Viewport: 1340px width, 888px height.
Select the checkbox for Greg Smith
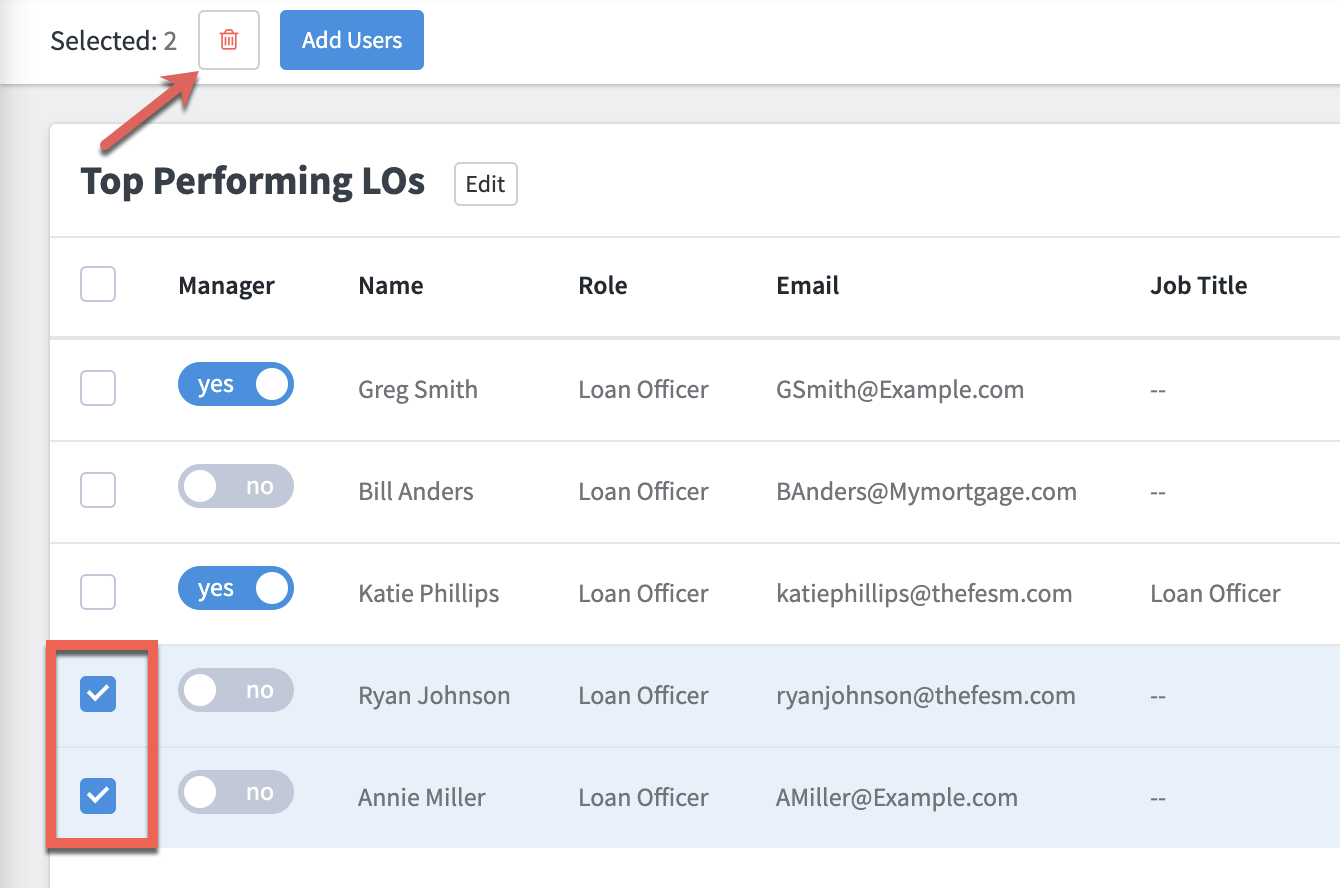click(x=97, y=388)
